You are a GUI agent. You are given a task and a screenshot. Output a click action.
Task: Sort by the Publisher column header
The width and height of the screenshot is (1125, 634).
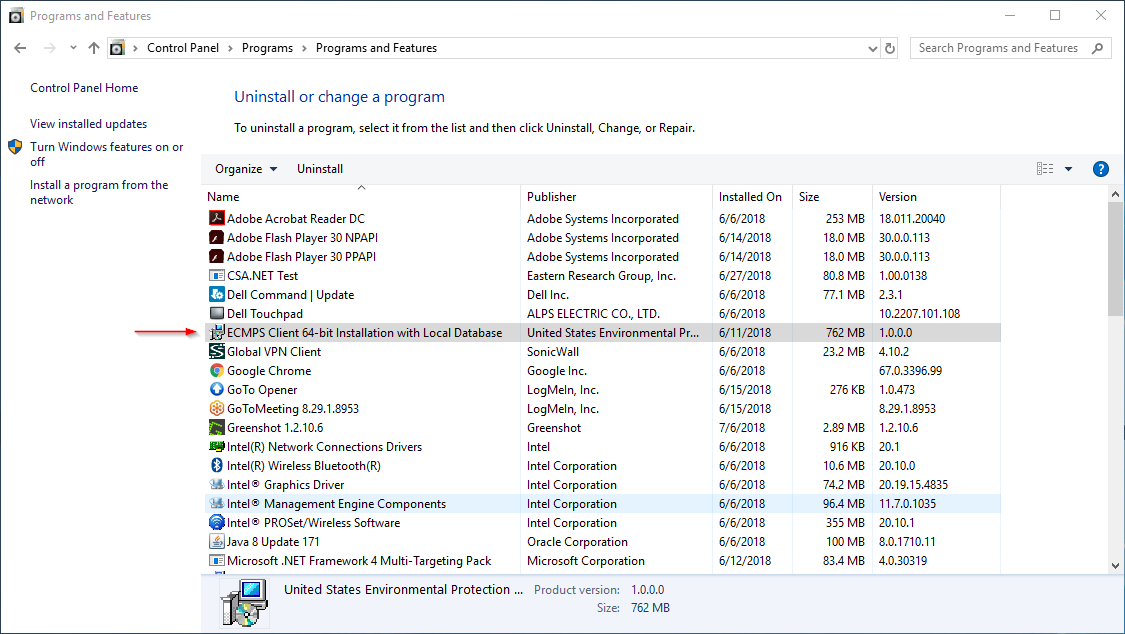pyautogui.click(x=616, y=197)
